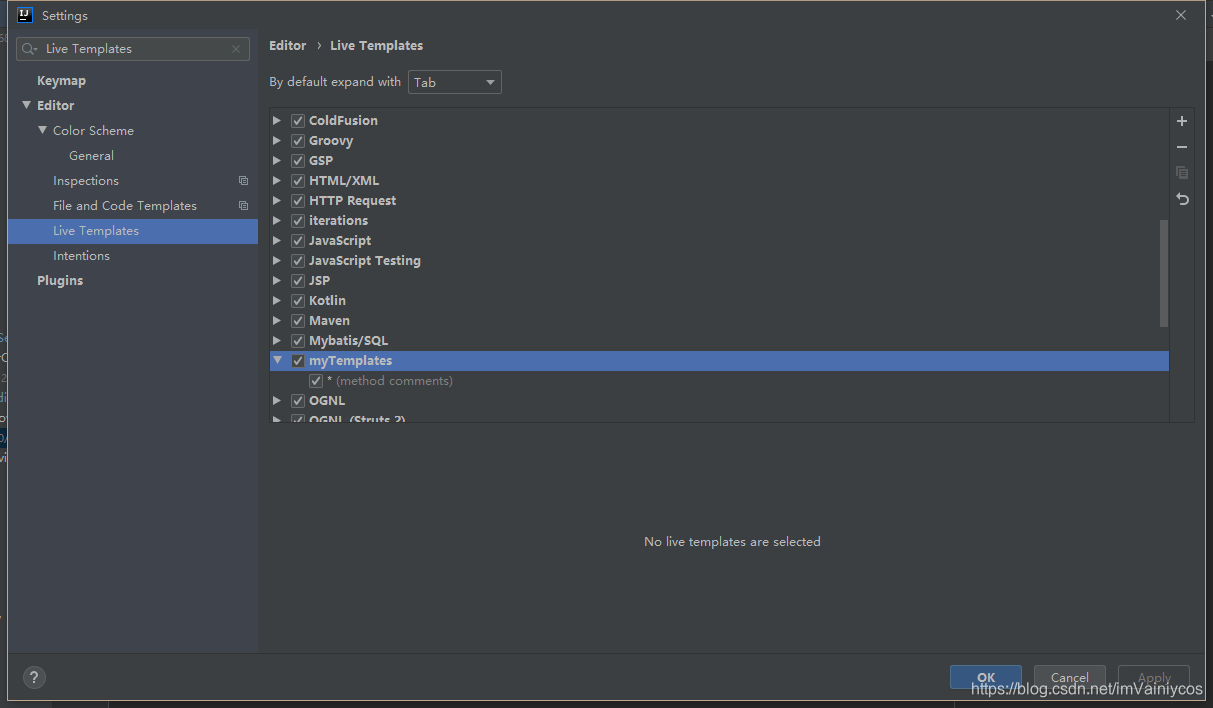Click the restore deleted templates icon
The height and width of the screenshot is (708, 1213).
[x=1182, y=199]
